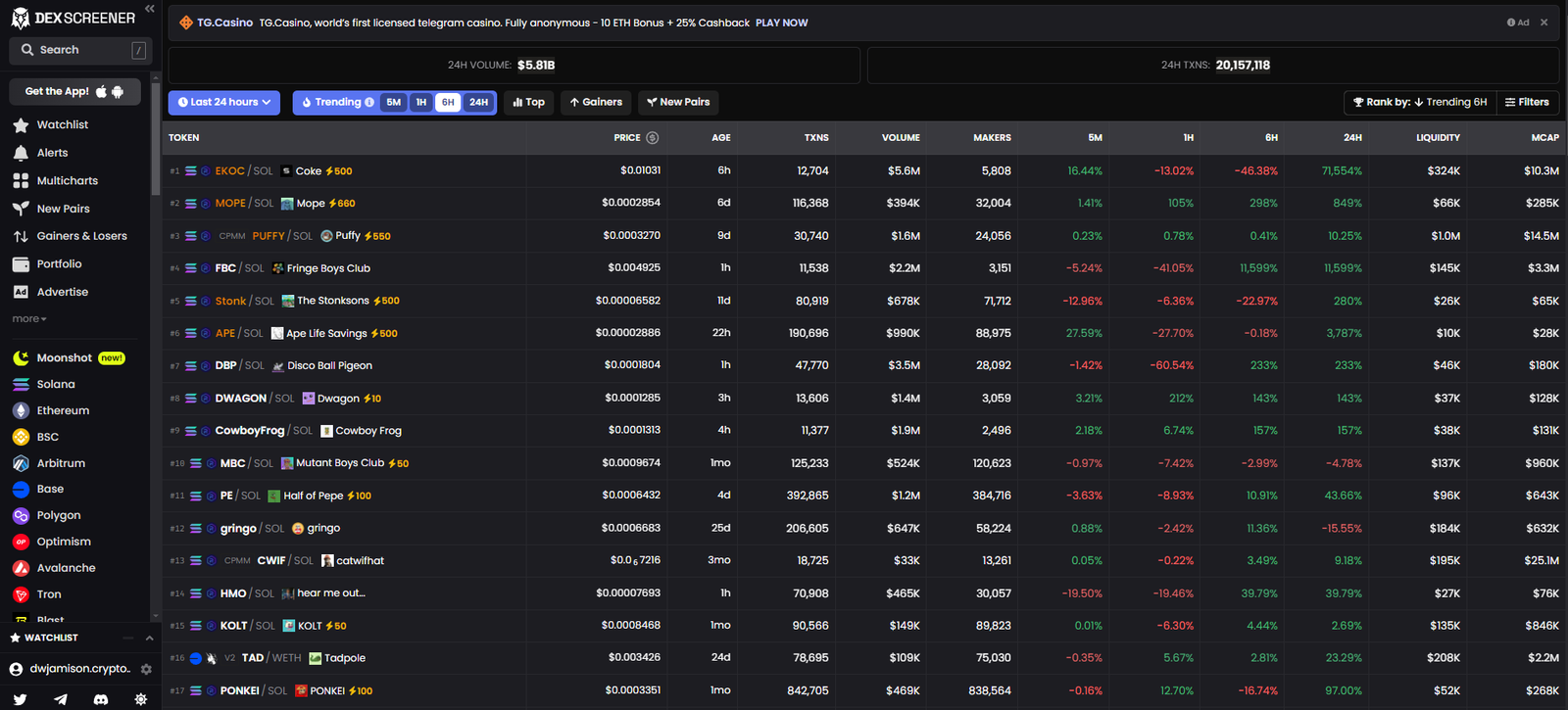Viewport: 1568px width, 710px height.
Task: Switch to the Gainers tab
Action: coord(596,102)
